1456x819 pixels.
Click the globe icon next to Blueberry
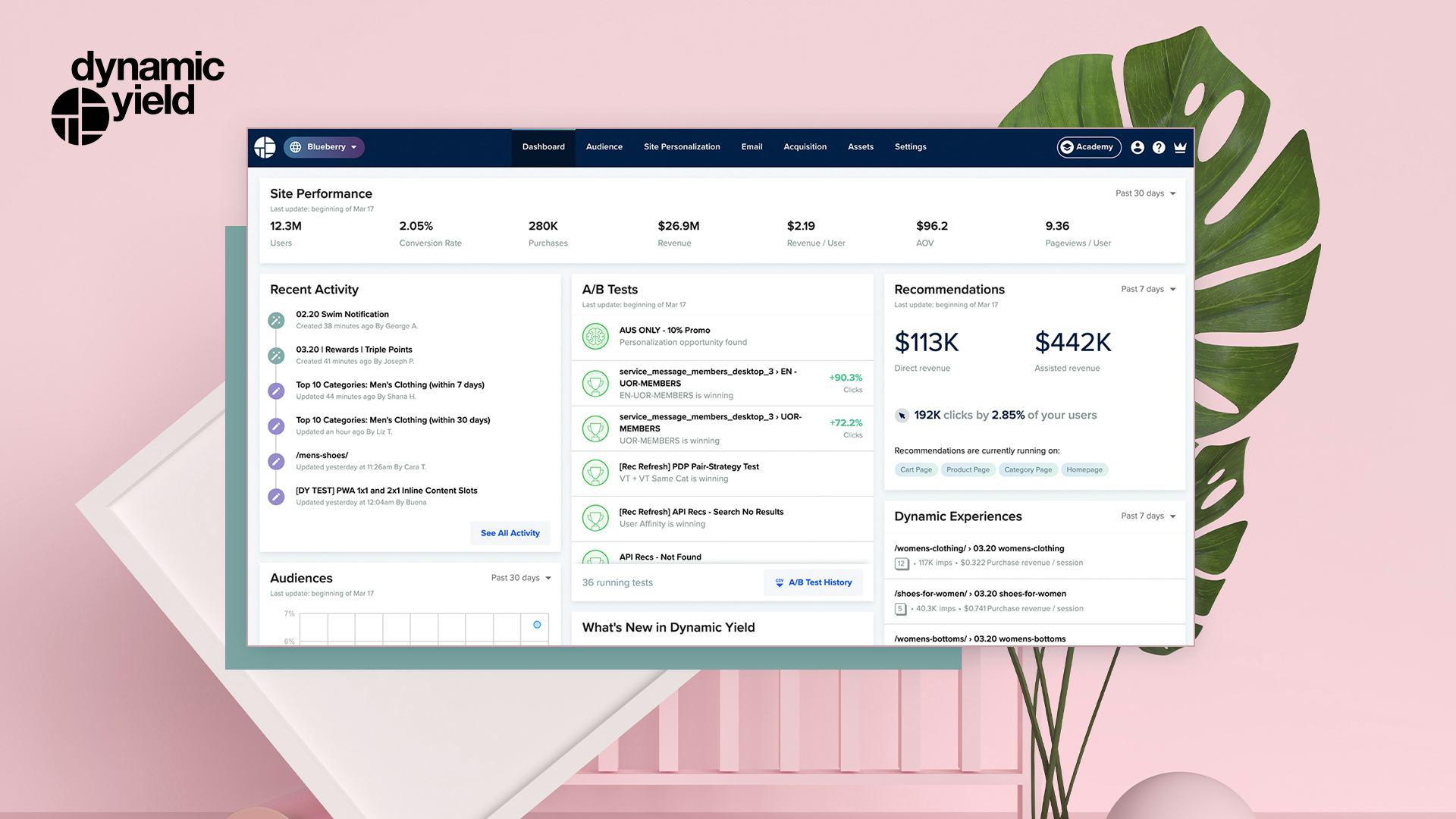click(x=297, y=147)
